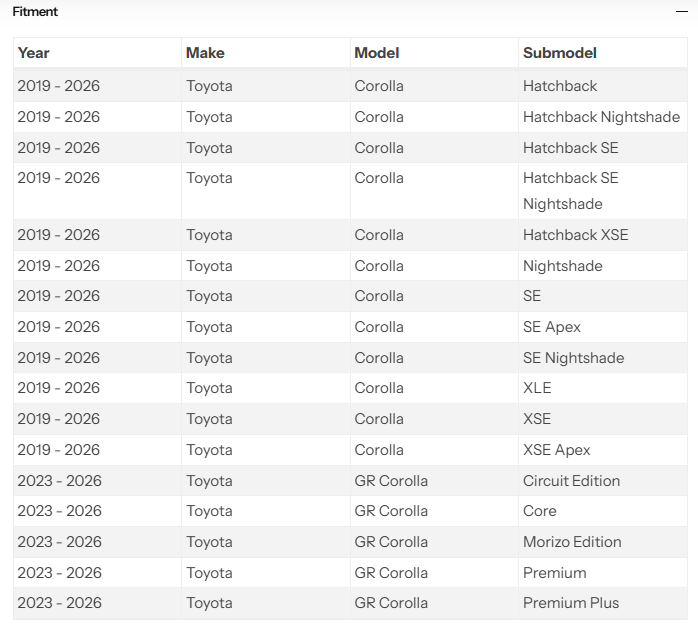
Task: Click the Hatchback Nightshade submodel cell
Action: [601, 117]
